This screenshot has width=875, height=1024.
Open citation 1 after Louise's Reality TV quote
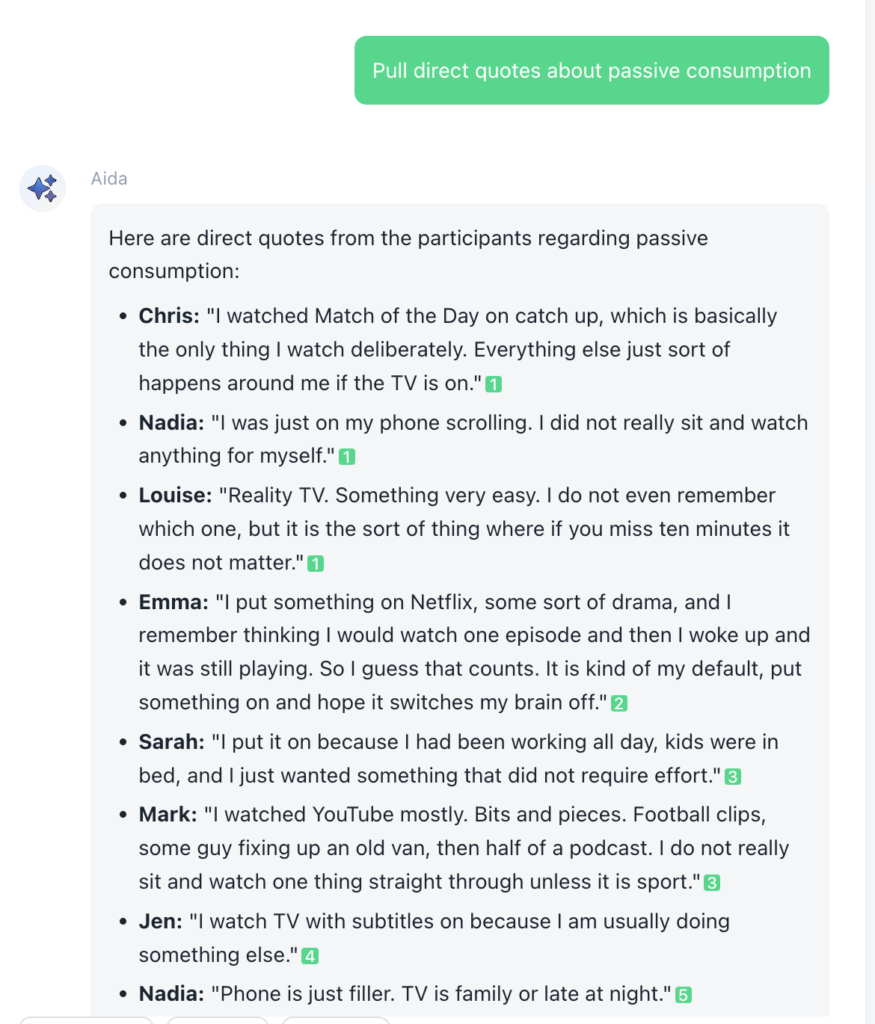pyautogui.click(x=316, y=564)
